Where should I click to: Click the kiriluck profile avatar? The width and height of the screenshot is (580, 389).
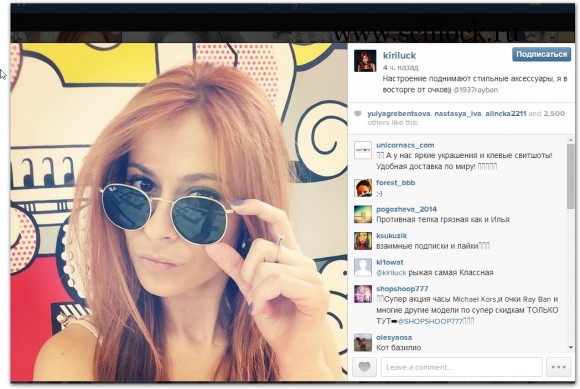[365, 61]
